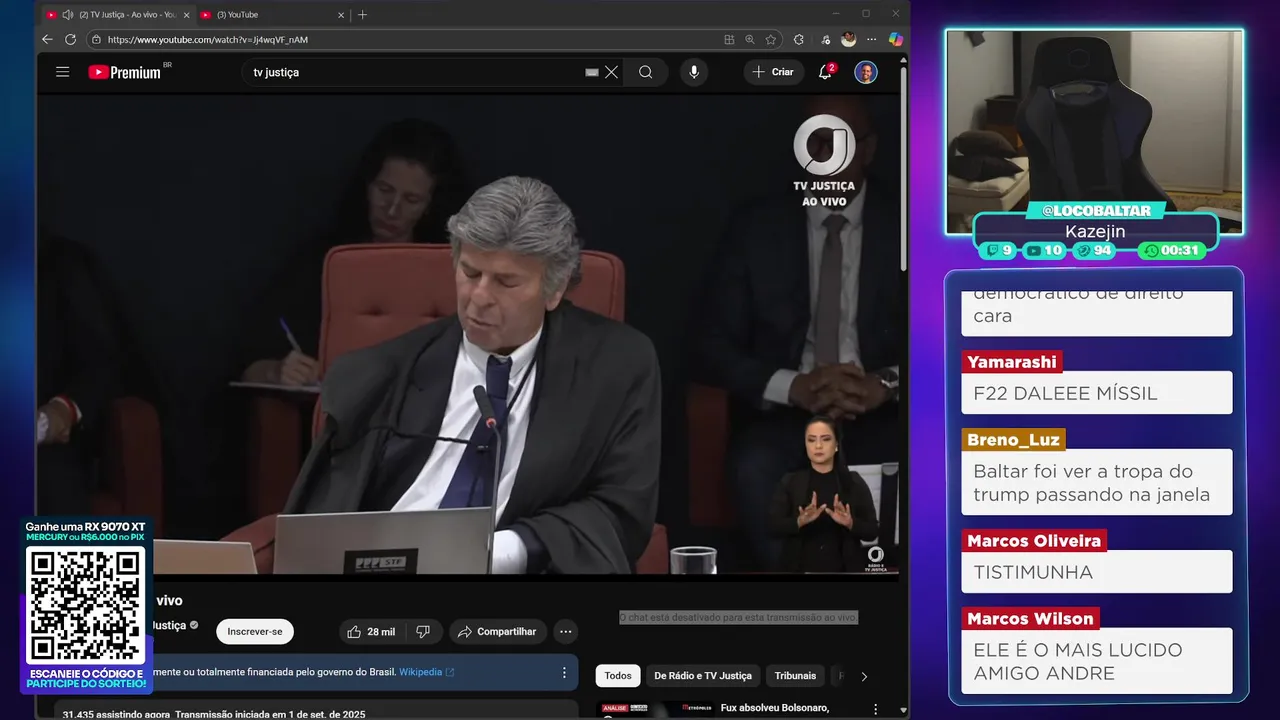Viewport: 1280px width, 720px height.
Task: Select the 'De Rádio e TV Justiça' chip
Action: pyautogui.click(x=703, y=676)
